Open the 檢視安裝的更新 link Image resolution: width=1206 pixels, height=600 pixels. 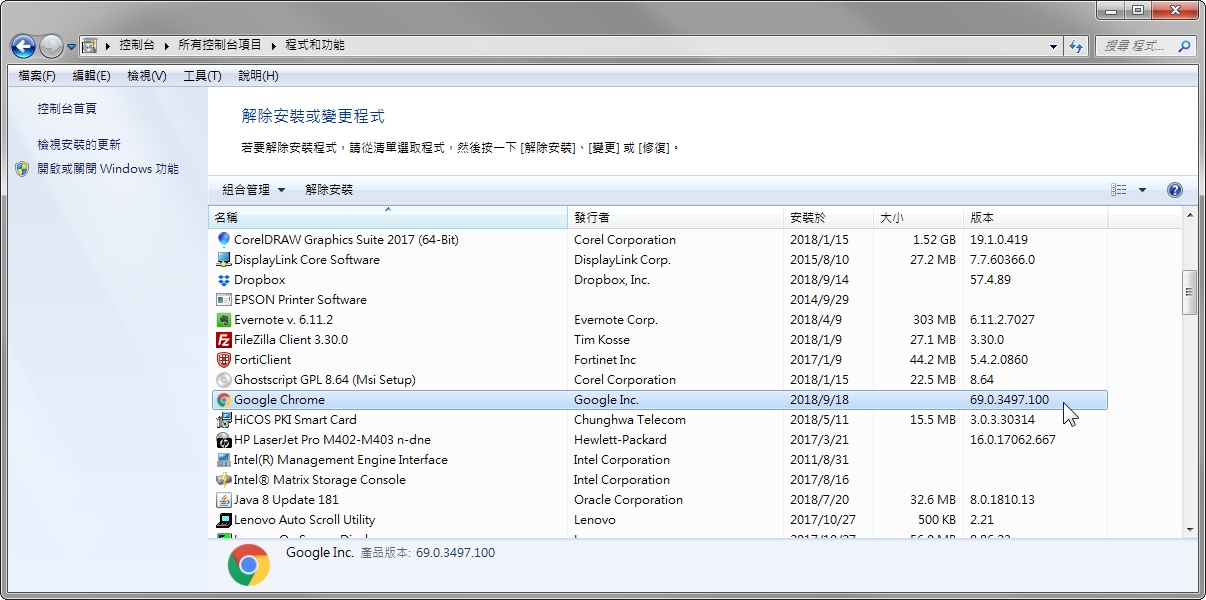tap(79, 145)
